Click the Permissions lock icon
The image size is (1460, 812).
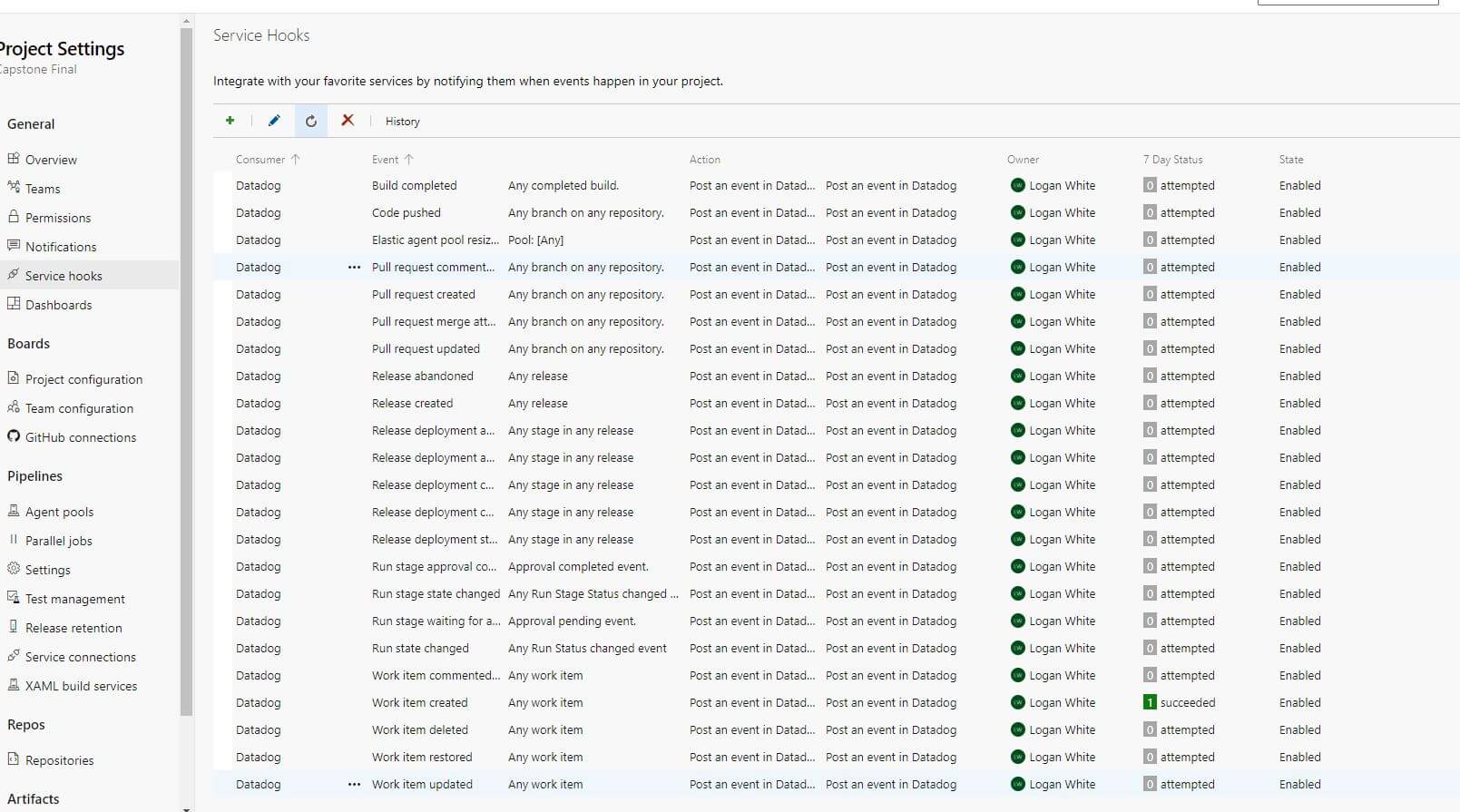[x=14, y=217]
